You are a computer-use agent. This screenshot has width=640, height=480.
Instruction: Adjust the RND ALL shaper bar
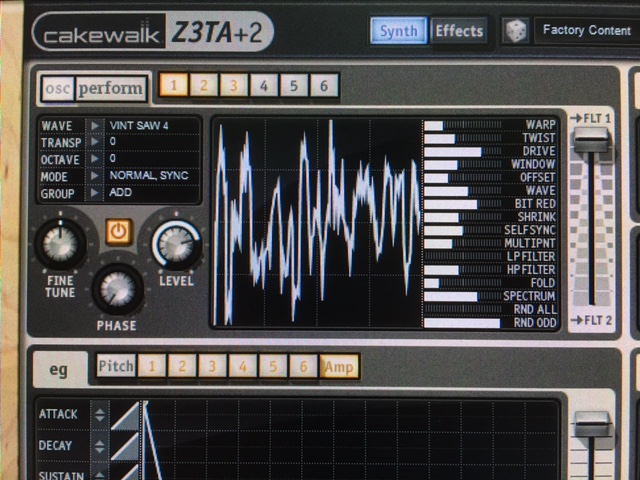tap(462, 309)
